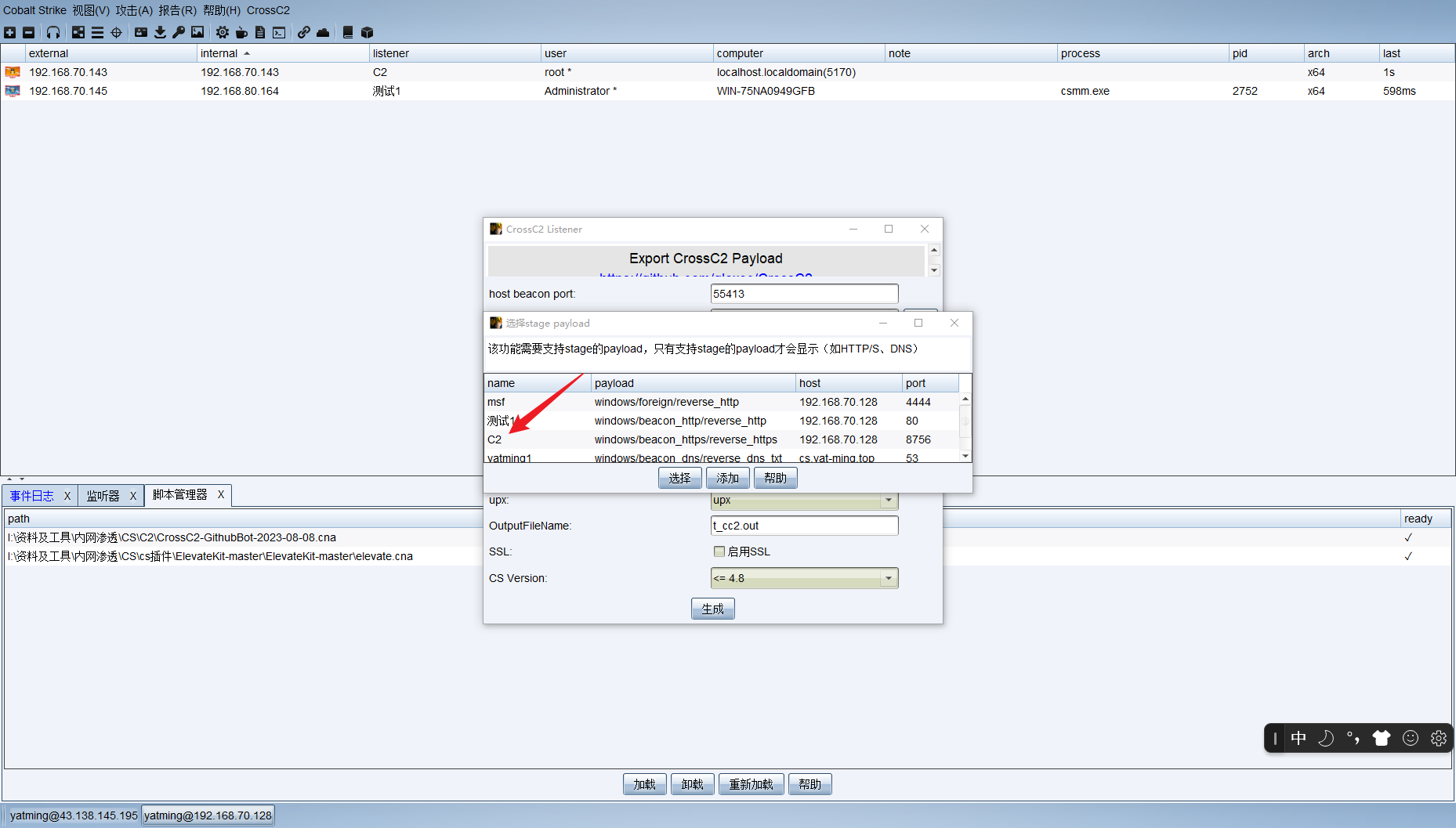This screenshot has width=1456, height=828.
Task: Open the IME emoji smiley icon
Action: coord(1411,738)
